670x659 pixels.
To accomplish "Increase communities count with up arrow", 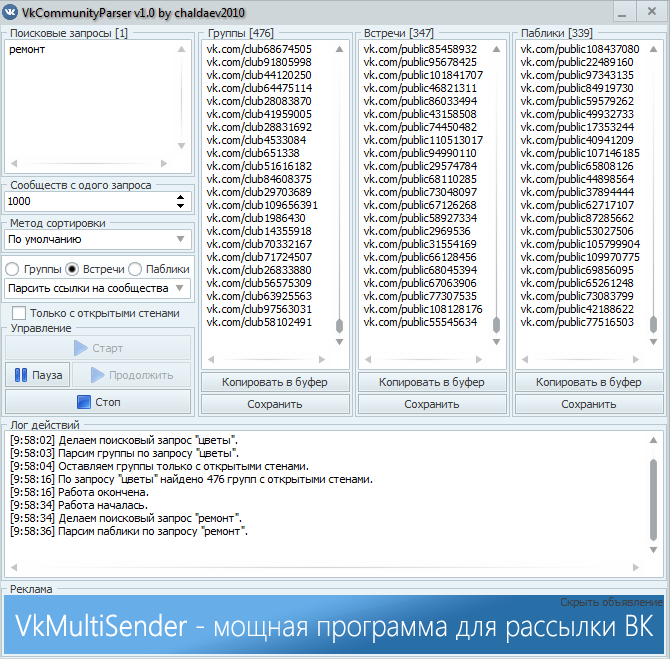I will pos(180,197).
